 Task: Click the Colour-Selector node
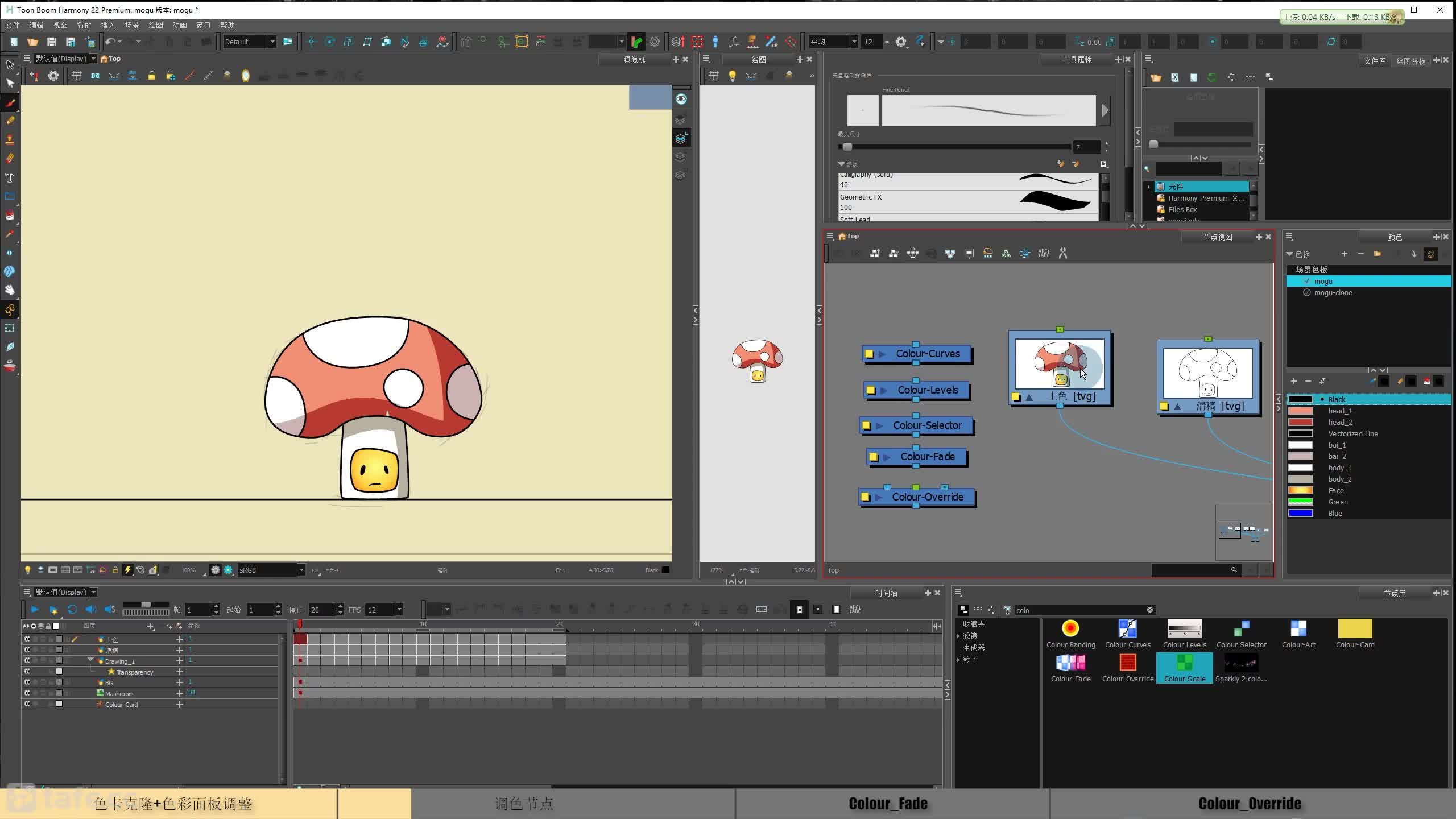pos(917,425)
